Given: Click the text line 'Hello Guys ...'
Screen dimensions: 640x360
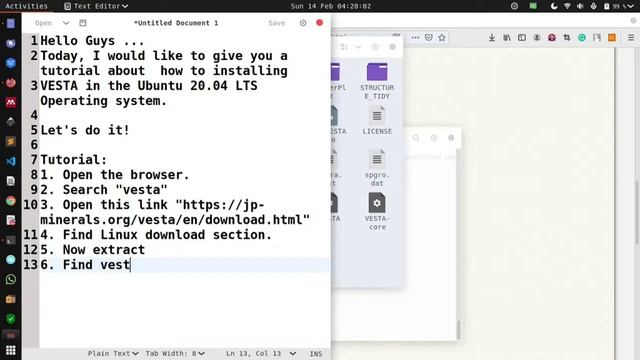Looking at the screenshot, I should (x=92, y=41).
